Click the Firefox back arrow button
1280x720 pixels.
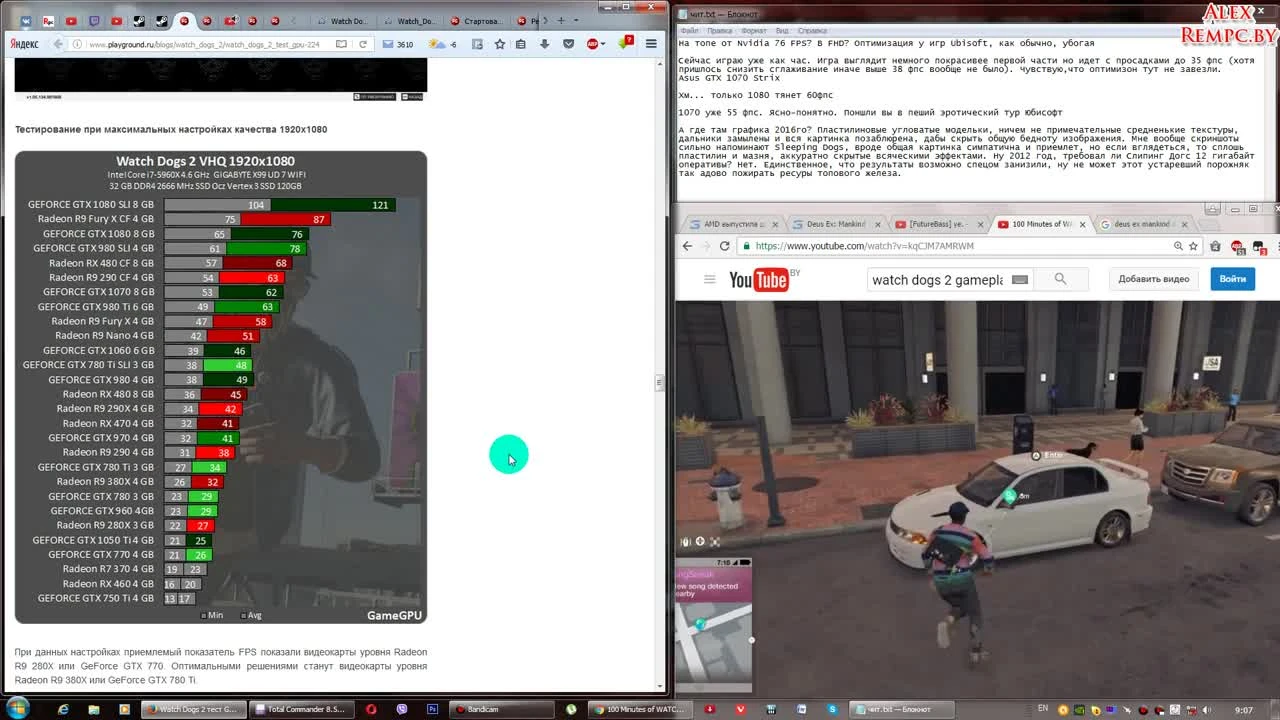(x=58, y=44)
